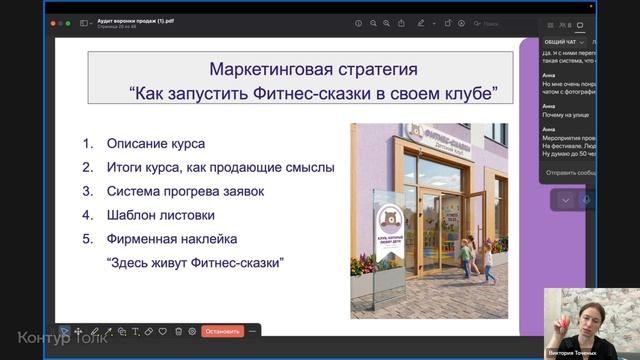Screen dimensions: 640x360
Task: Toggle the microphone button
Action: tap(587, 200)
